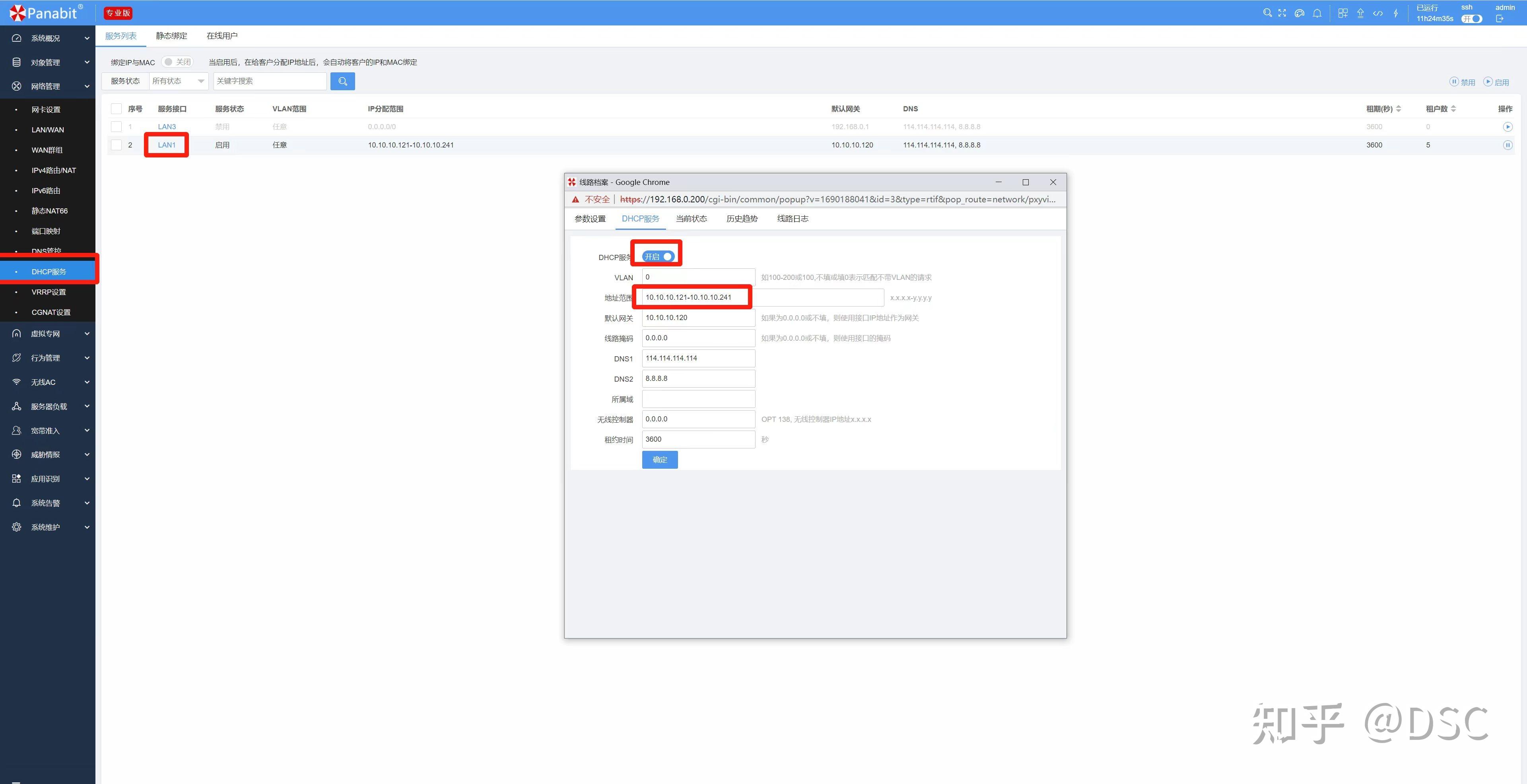Open the code console icon

click(x=1377, y=13)
